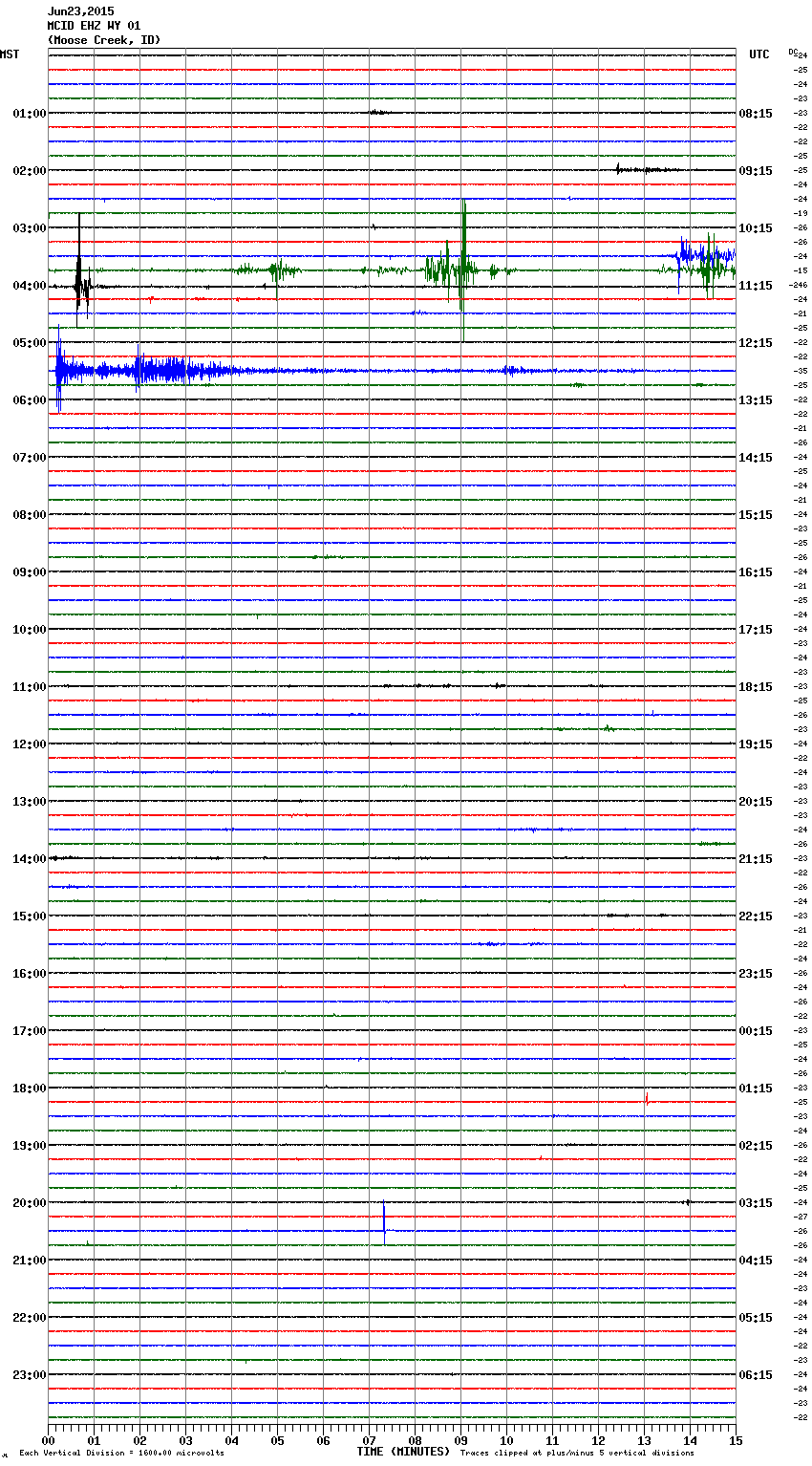
Task: Click the vertical division 1600.00 microvolts note
Action: click(122, 1454)
